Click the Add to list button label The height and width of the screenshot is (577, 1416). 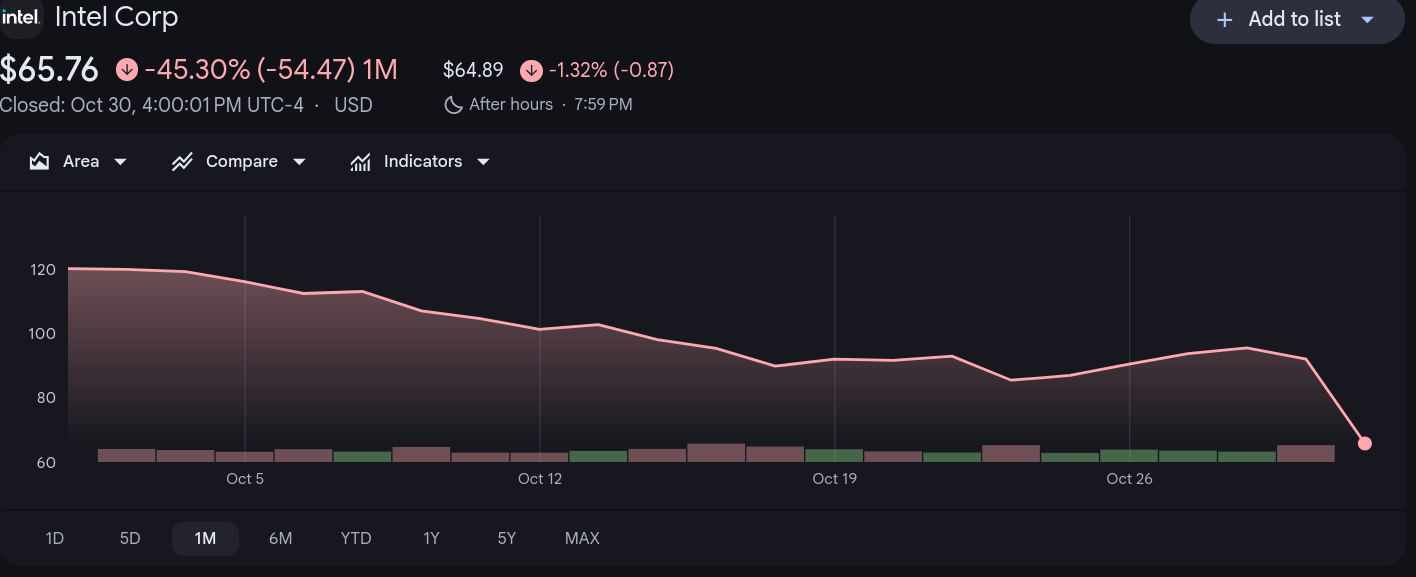click(1294, 20)
